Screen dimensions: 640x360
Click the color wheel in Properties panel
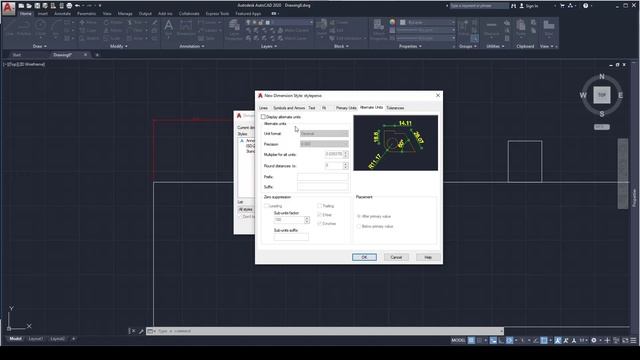click(x=392, y=22)
